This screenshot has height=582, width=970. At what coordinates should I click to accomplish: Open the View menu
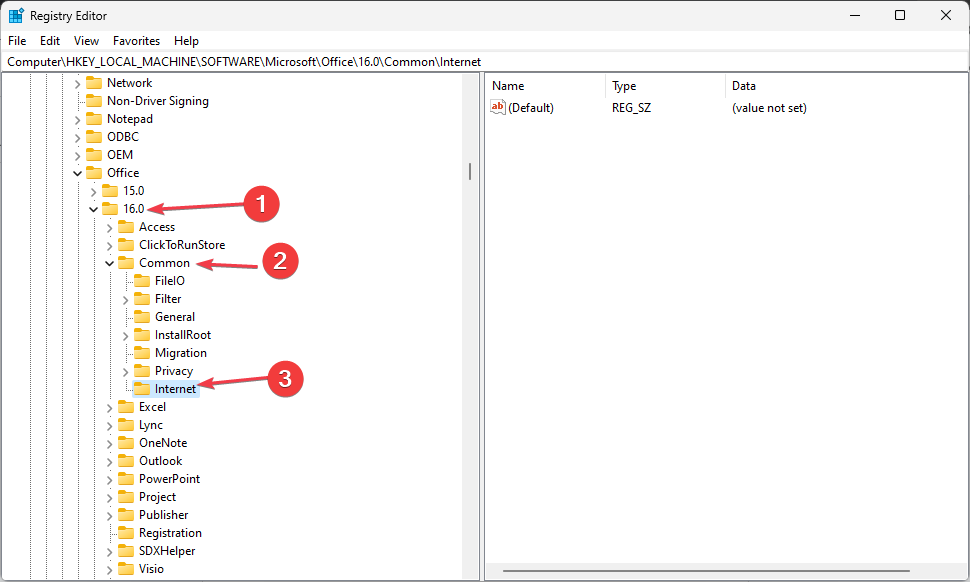87,41
